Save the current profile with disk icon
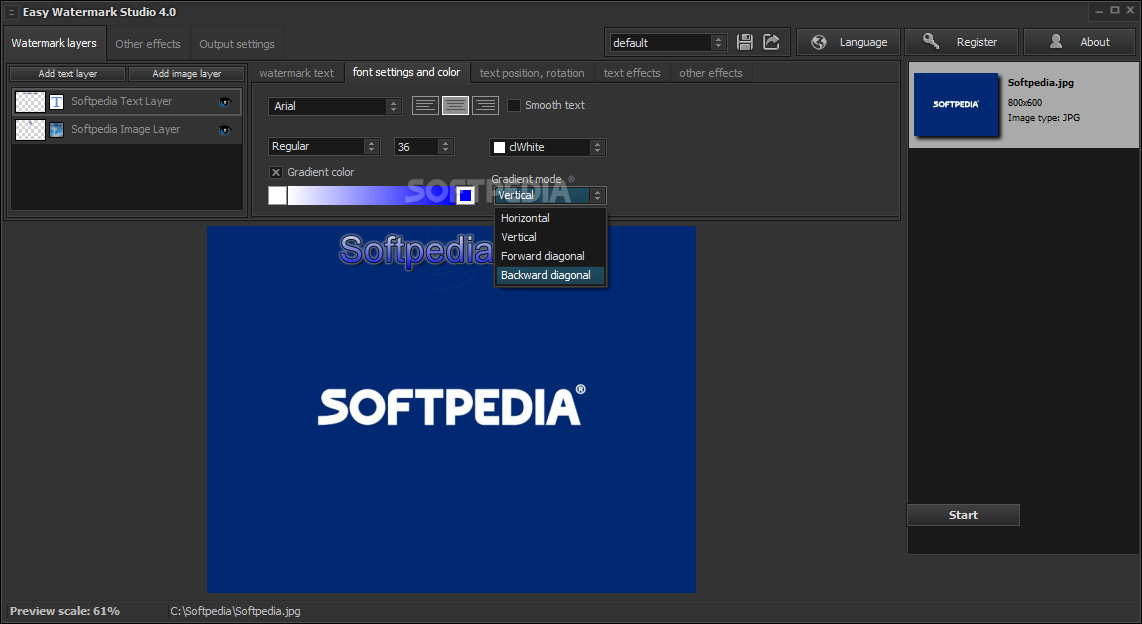The height and width of the screenshot is (624, 1142). click(x=744, y=42)
